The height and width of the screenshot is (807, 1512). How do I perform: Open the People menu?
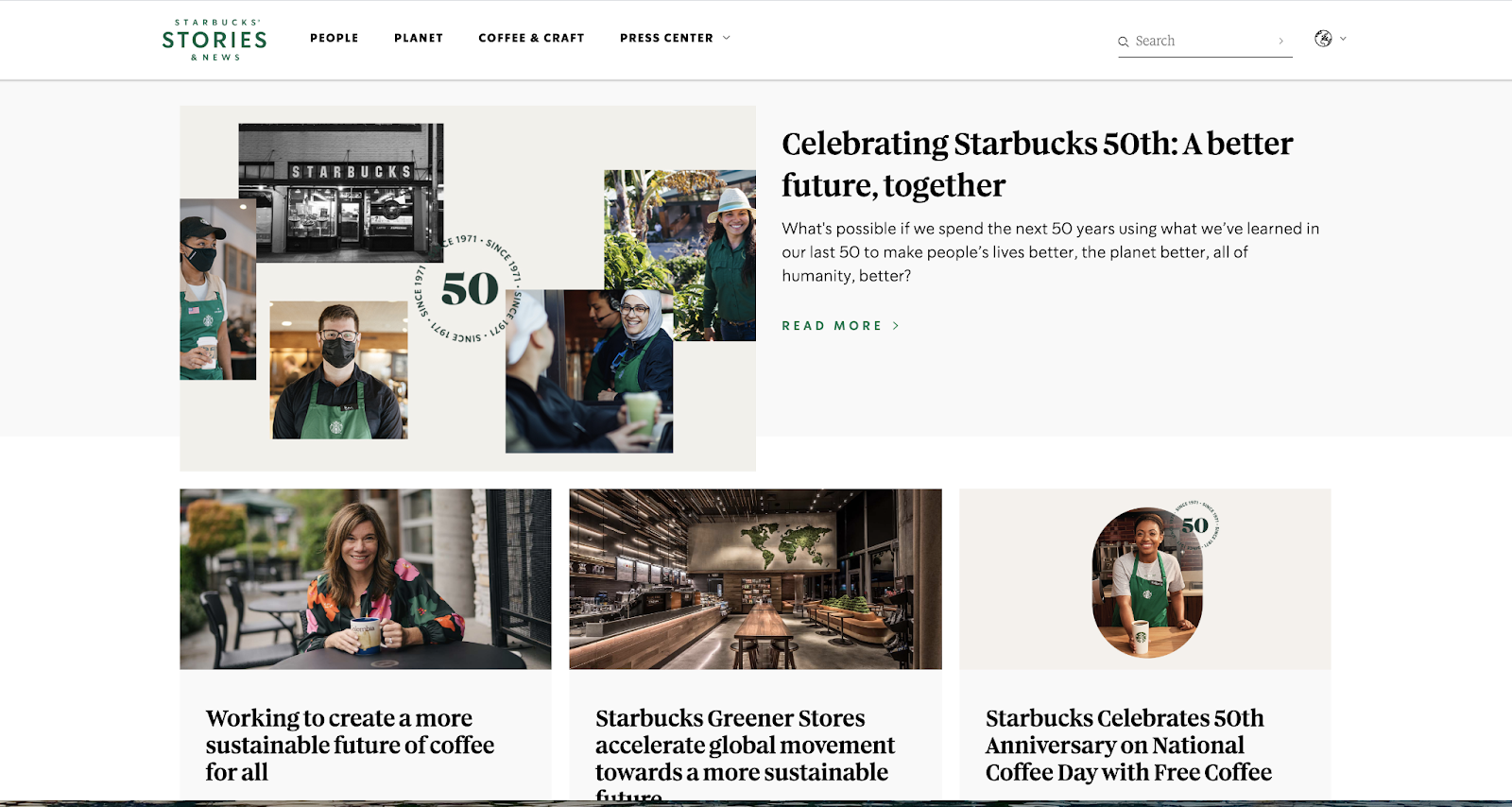click(x=335, y=38)
